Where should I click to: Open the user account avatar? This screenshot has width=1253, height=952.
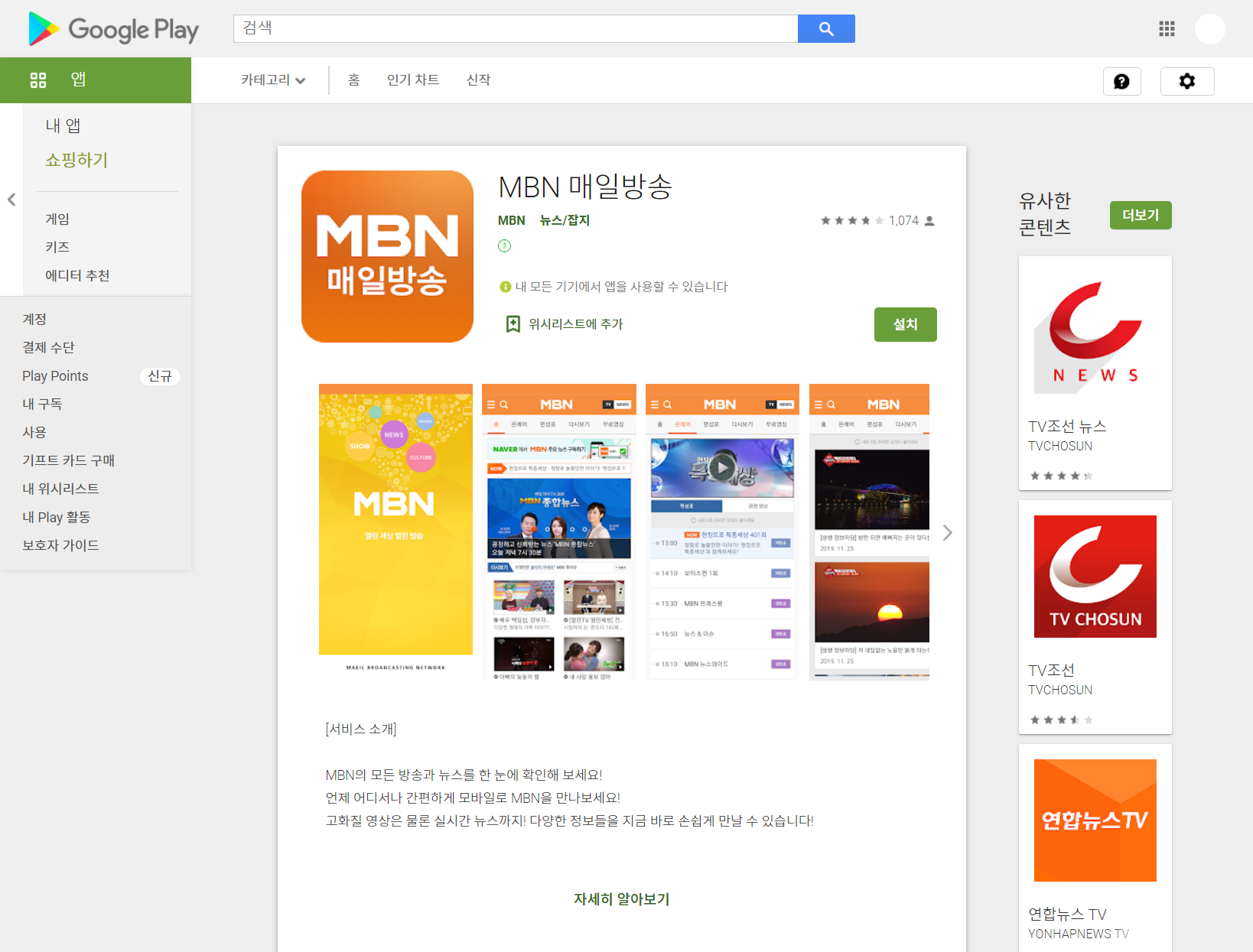[x=1210, y=29]
